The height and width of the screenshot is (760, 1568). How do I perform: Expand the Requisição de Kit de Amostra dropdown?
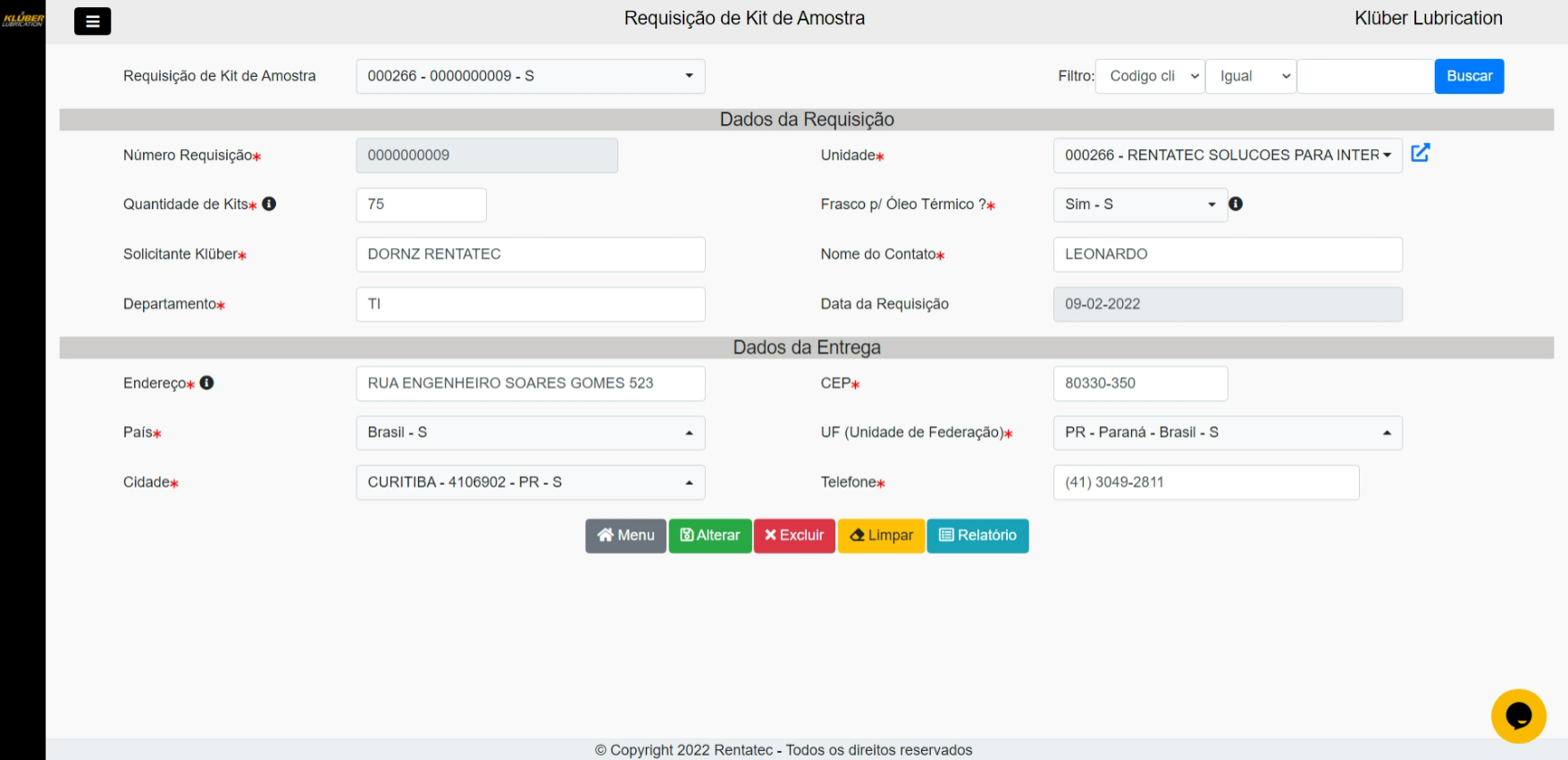pos(530,76)
